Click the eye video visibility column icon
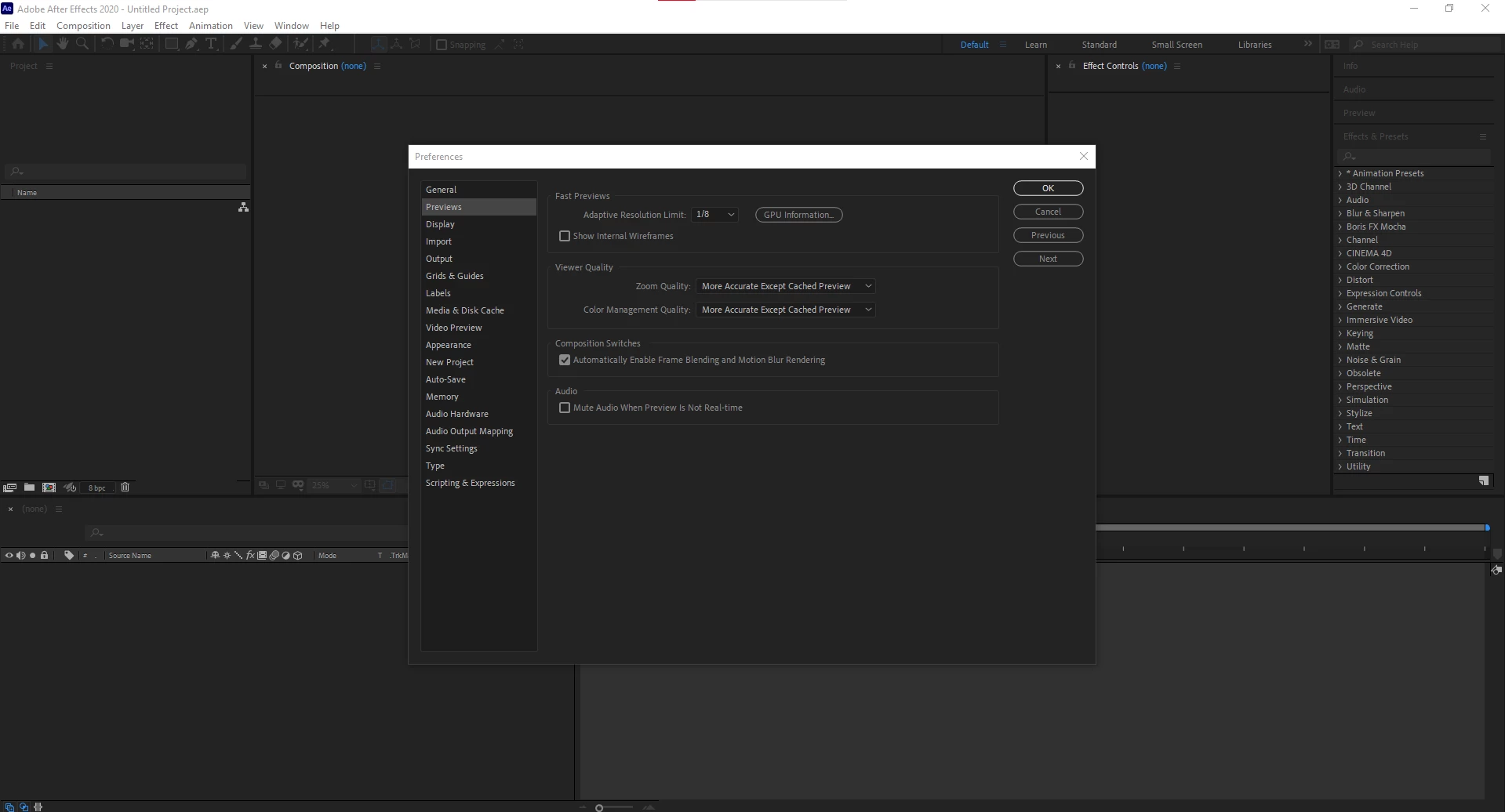The width and height of the screenshot is (1505, 812). [x=9, y=556]
